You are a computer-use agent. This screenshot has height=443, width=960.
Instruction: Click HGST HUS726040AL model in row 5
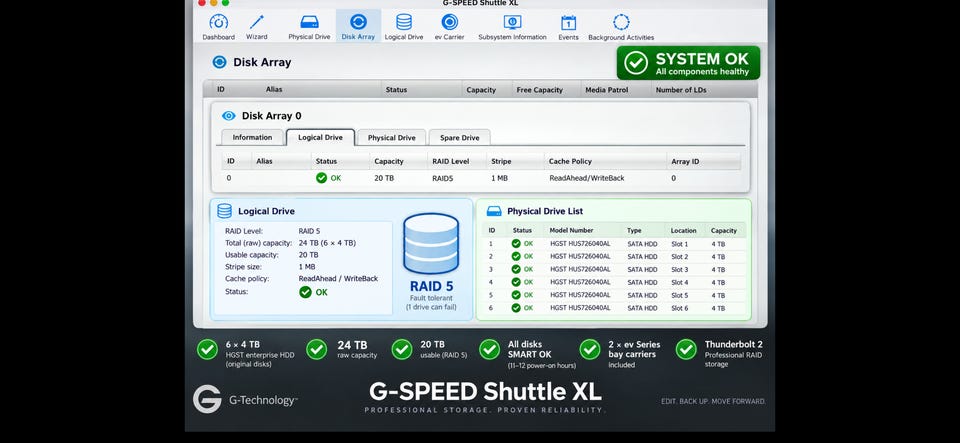point(580,296)
